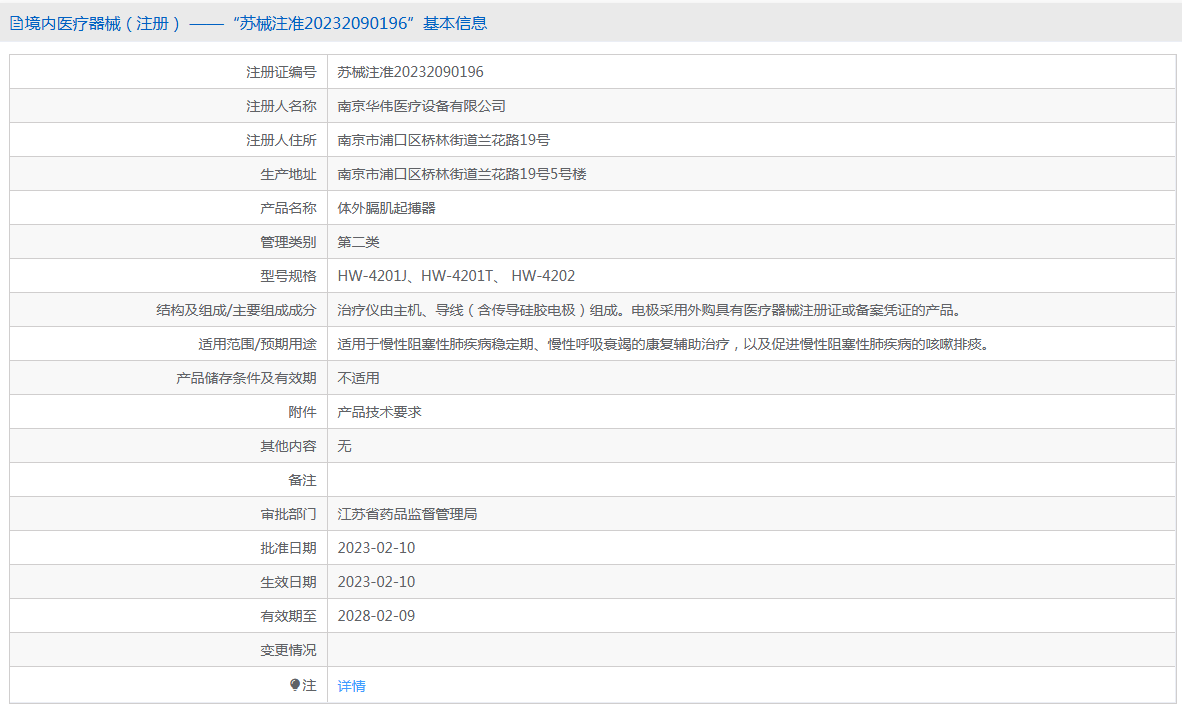Click the 产品名称 label cell
This screenshot has height=713, width=1182.
click(x=169, y=208)
